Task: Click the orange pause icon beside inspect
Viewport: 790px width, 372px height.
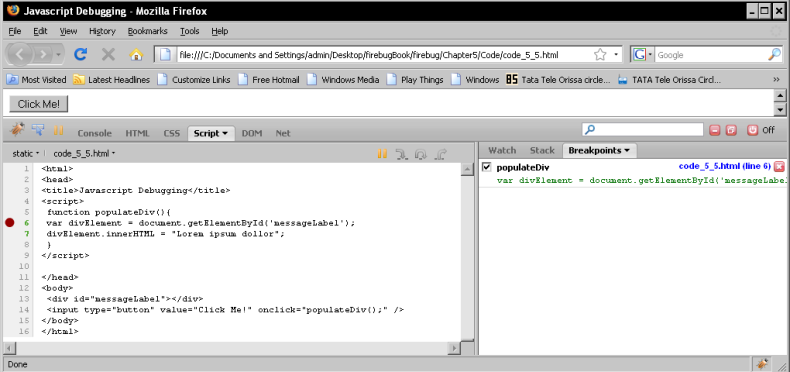Action: coord(58,130)
